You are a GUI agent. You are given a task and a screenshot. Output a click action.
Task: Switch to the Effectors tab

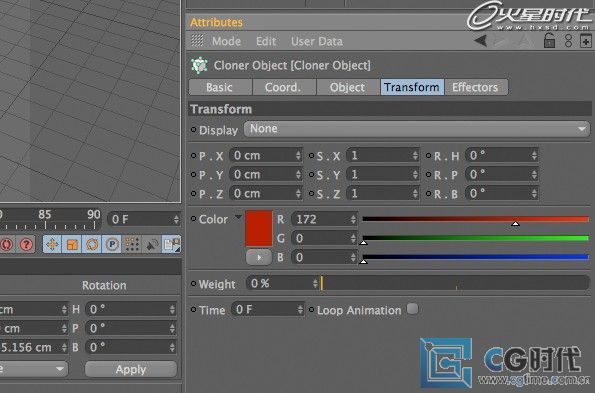click(475, 87)
